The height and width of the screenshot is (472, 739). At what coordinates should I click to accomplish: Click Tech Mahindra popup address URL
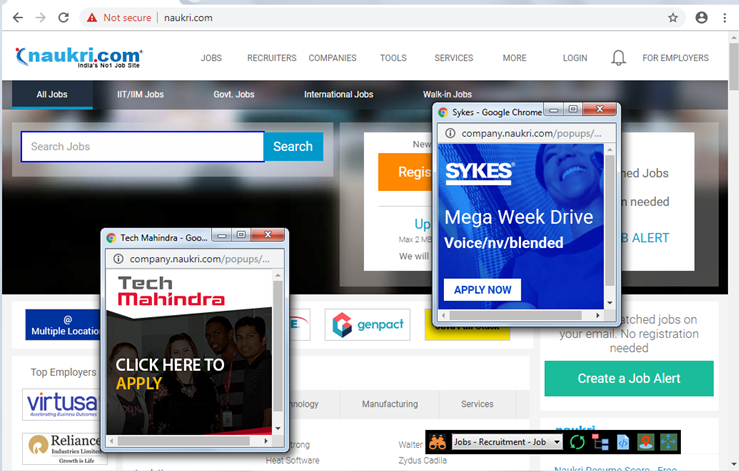(199, 259)
